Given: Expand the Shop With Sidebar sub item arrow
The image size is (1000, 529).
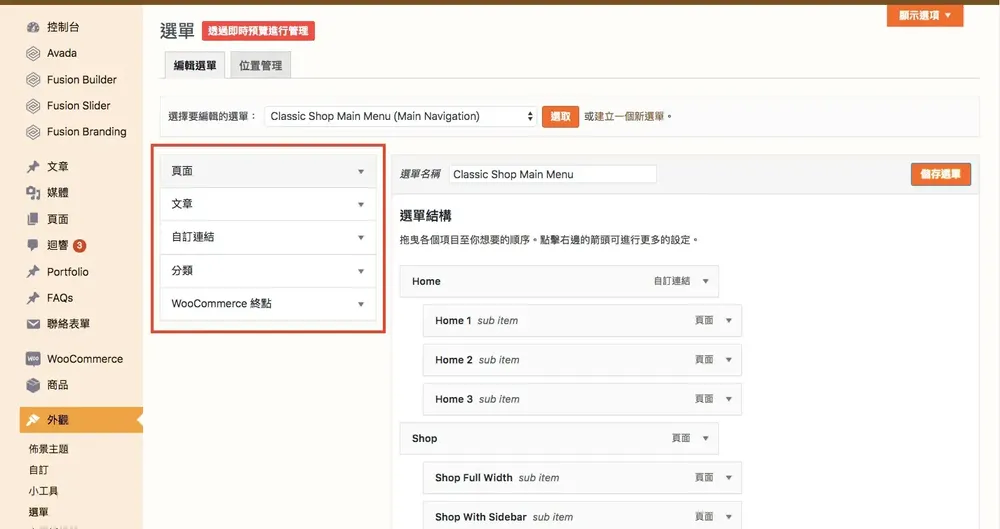Looking at the screenshot, I should tap(728, 517).
